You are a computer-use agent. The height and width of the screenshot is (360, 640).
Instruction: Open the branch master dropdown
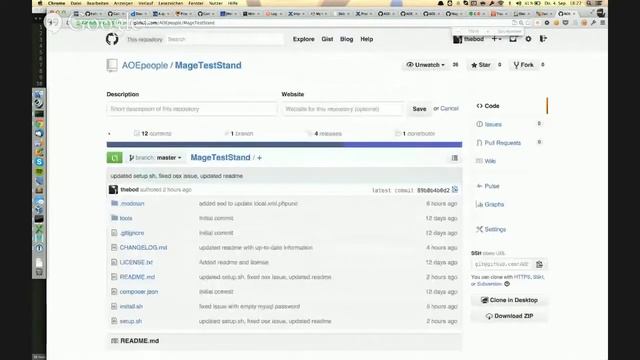pos(155,158)
